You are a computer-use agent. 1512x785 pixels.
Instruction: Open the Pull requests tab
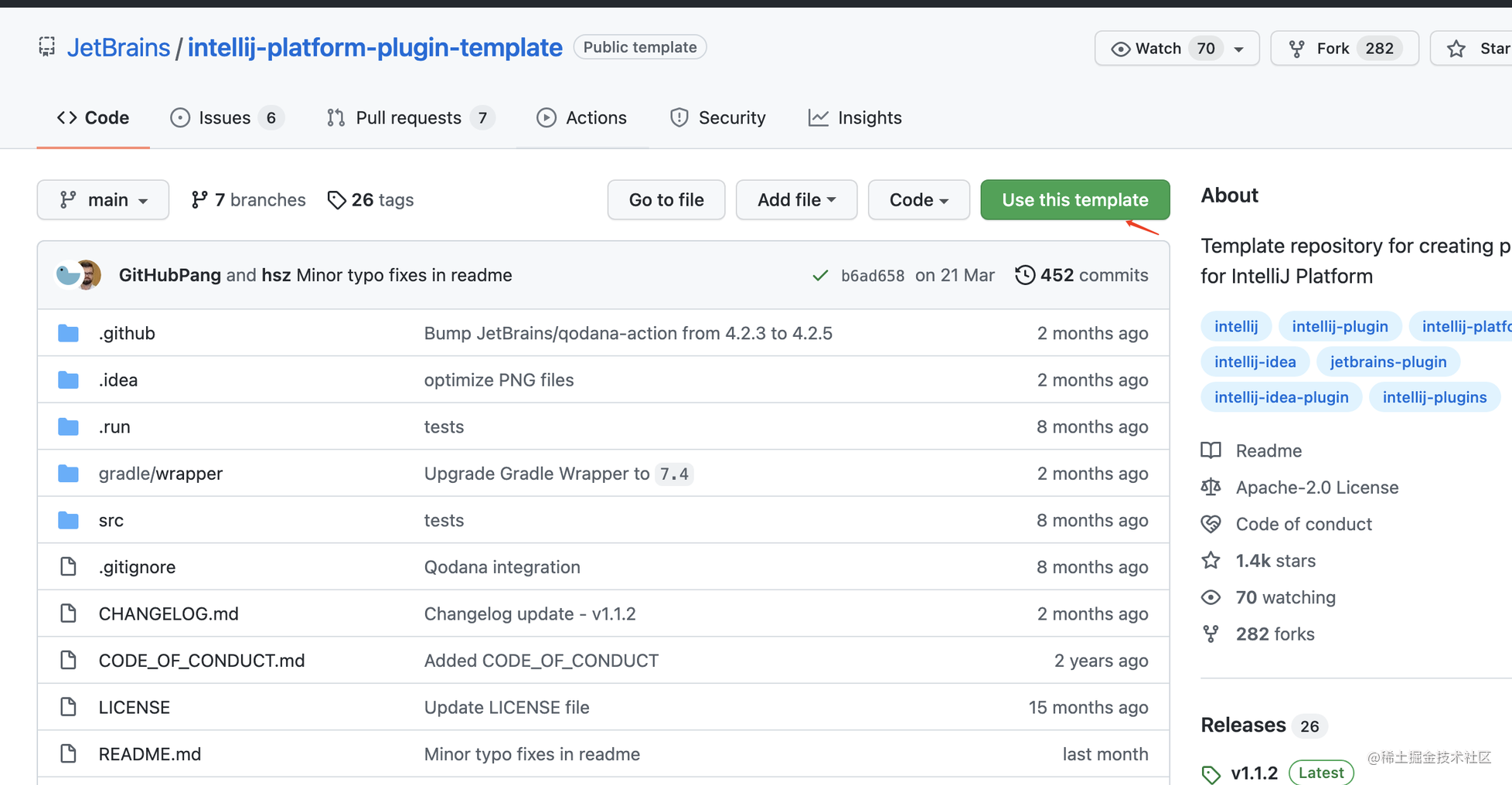pos(410,117)
